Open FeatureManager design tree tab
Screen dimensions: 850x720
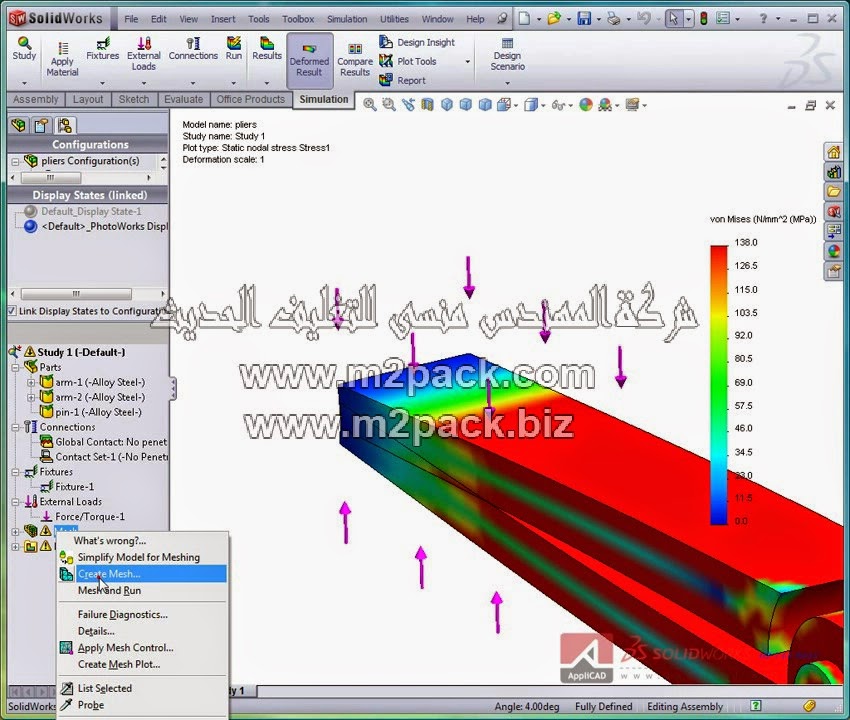18,126
